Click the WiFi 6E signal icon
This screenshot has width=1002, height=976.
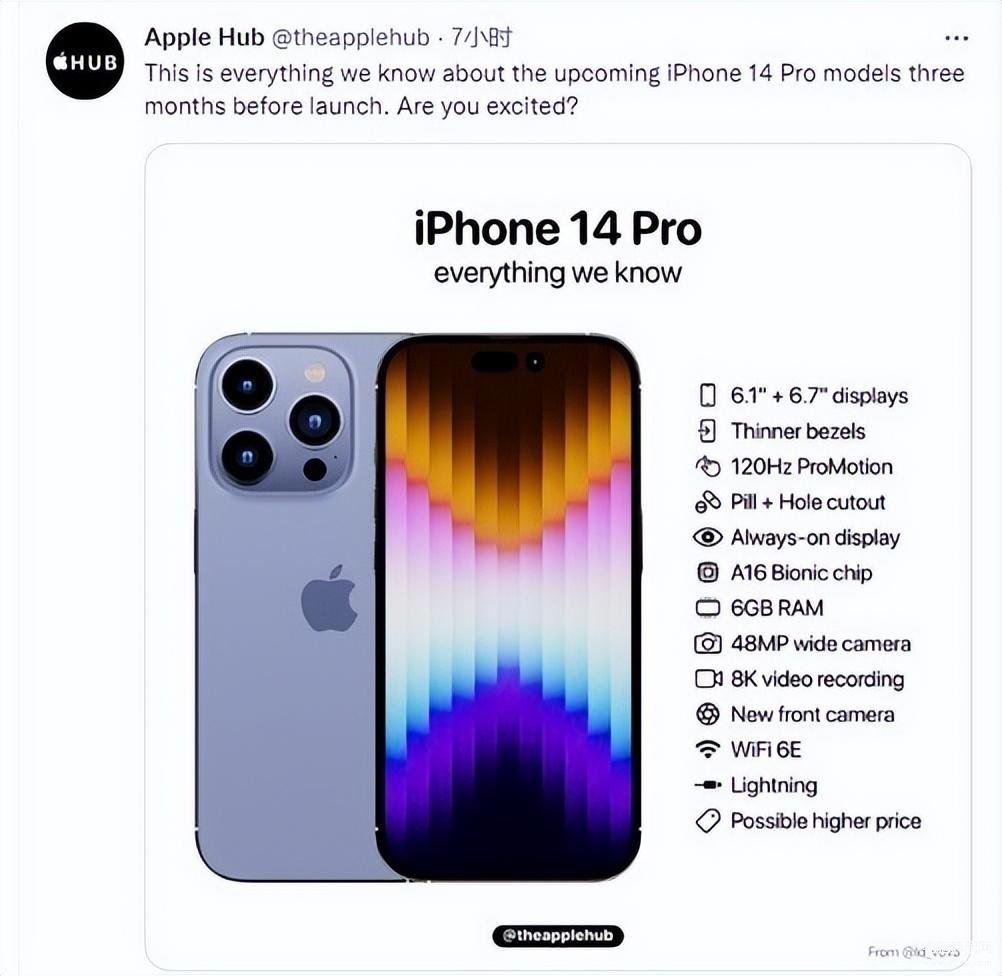click(x=707, y=749)
